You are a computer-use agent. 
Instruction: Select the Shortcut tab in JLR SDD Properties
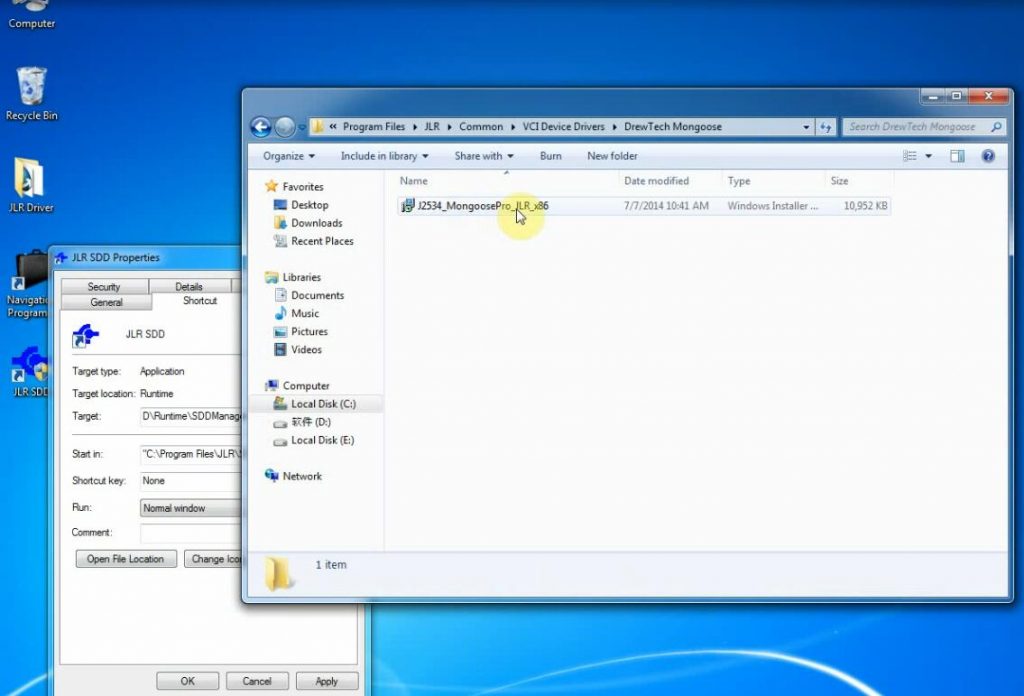click(199, 300)
